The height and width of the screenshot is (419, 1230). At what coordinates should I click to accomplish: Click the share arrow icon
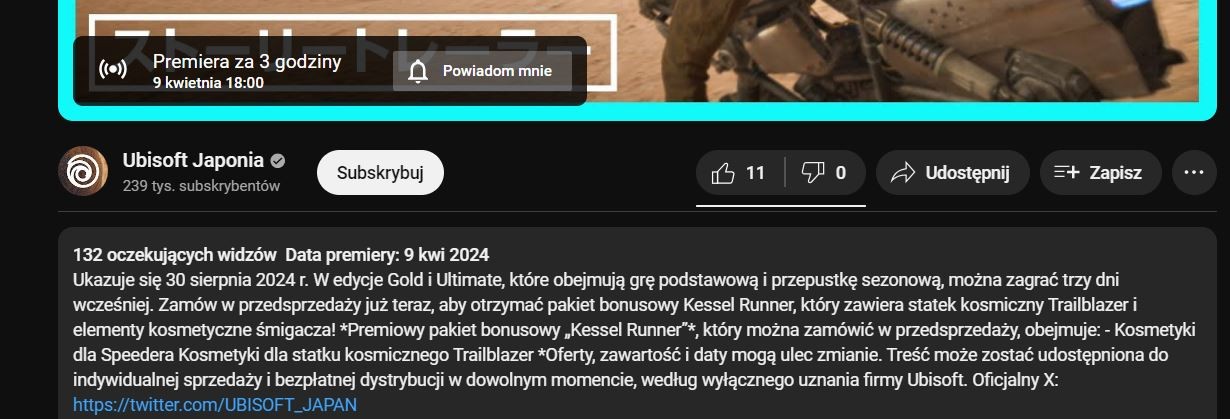coord(902,173)
